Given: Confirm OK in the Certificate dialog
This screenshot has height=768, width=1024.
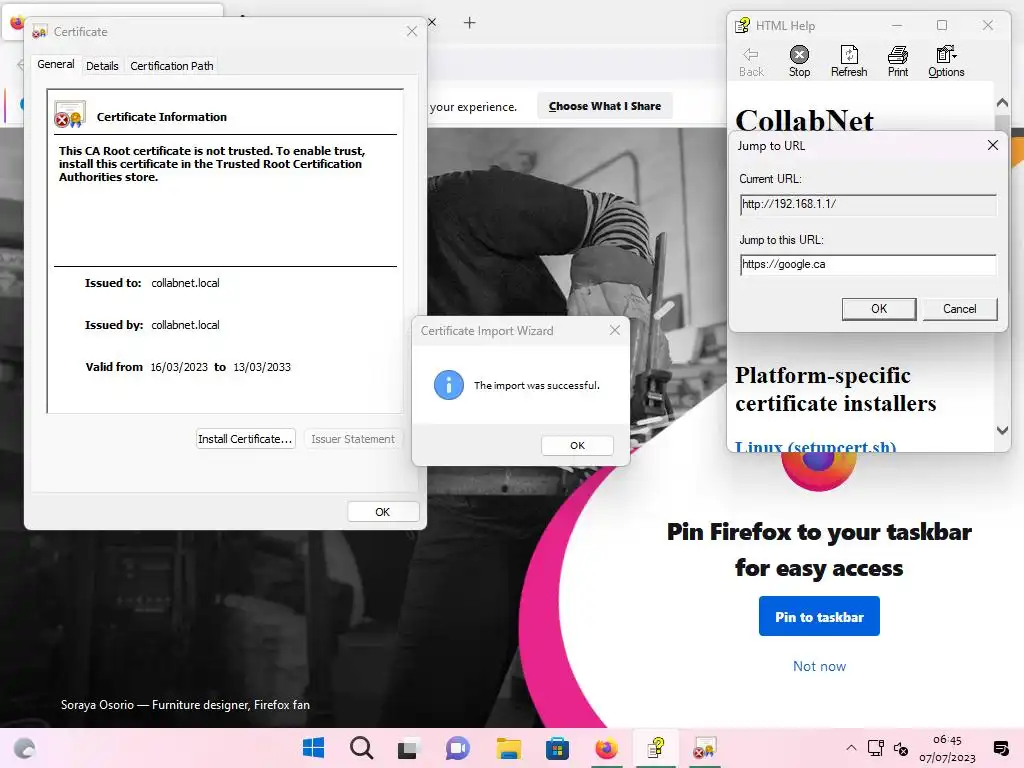Looking at the screenshot, I should 383,512.
